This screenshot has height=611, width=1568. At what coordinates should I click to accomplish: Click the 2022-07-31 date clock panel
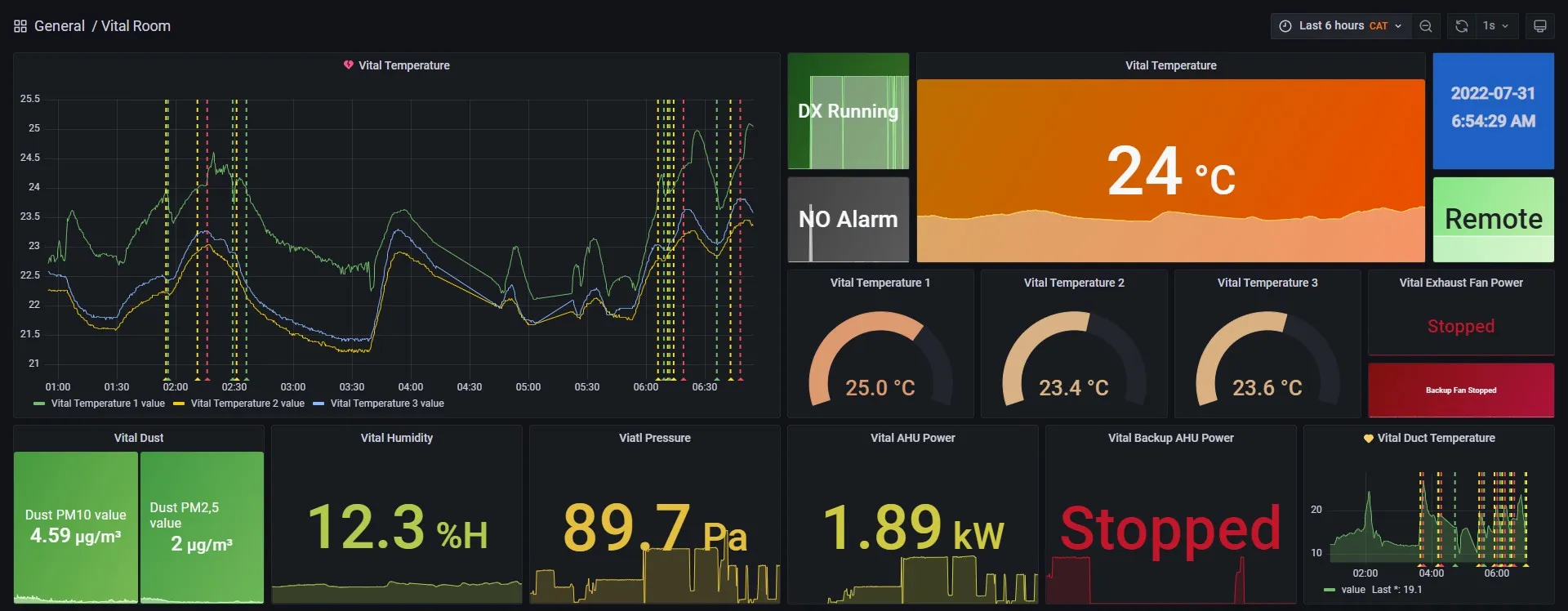pyautogui.click(x=1494, y=111)
